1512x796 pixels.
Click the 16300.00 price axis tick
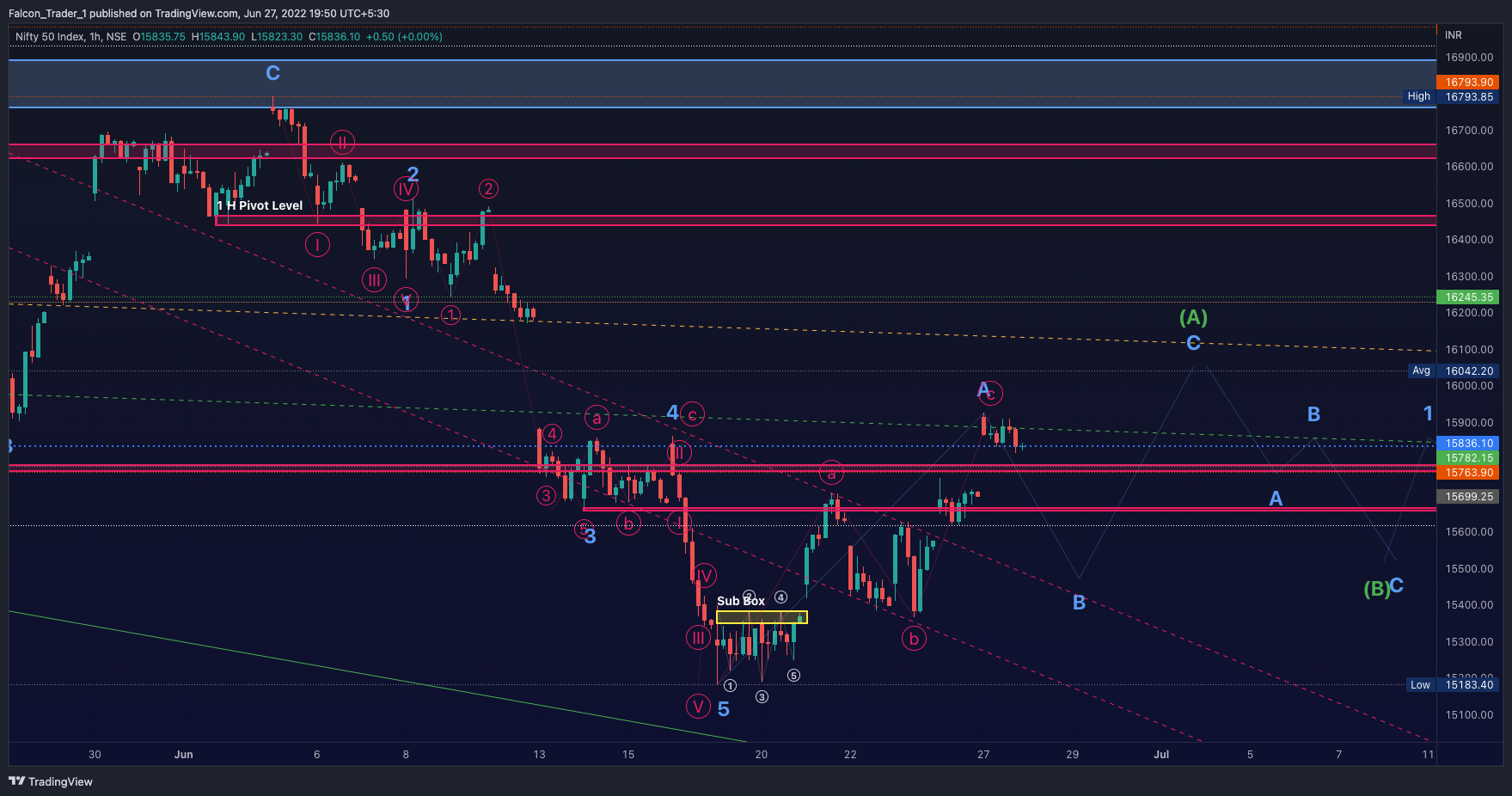tap(1469, 277)
